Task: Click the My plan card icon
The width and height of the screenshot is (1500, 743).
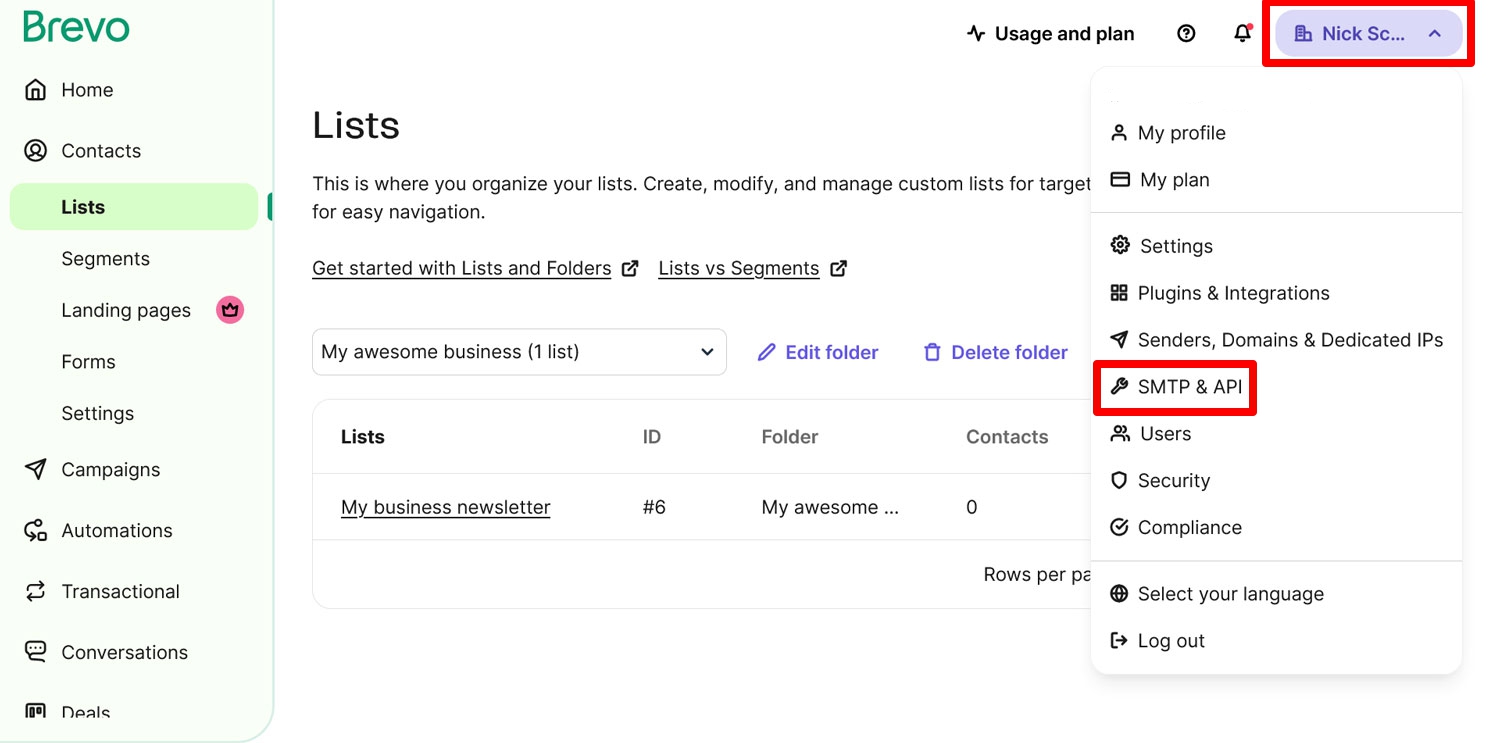Action: pyautogui.click(x=1120, y=180)
